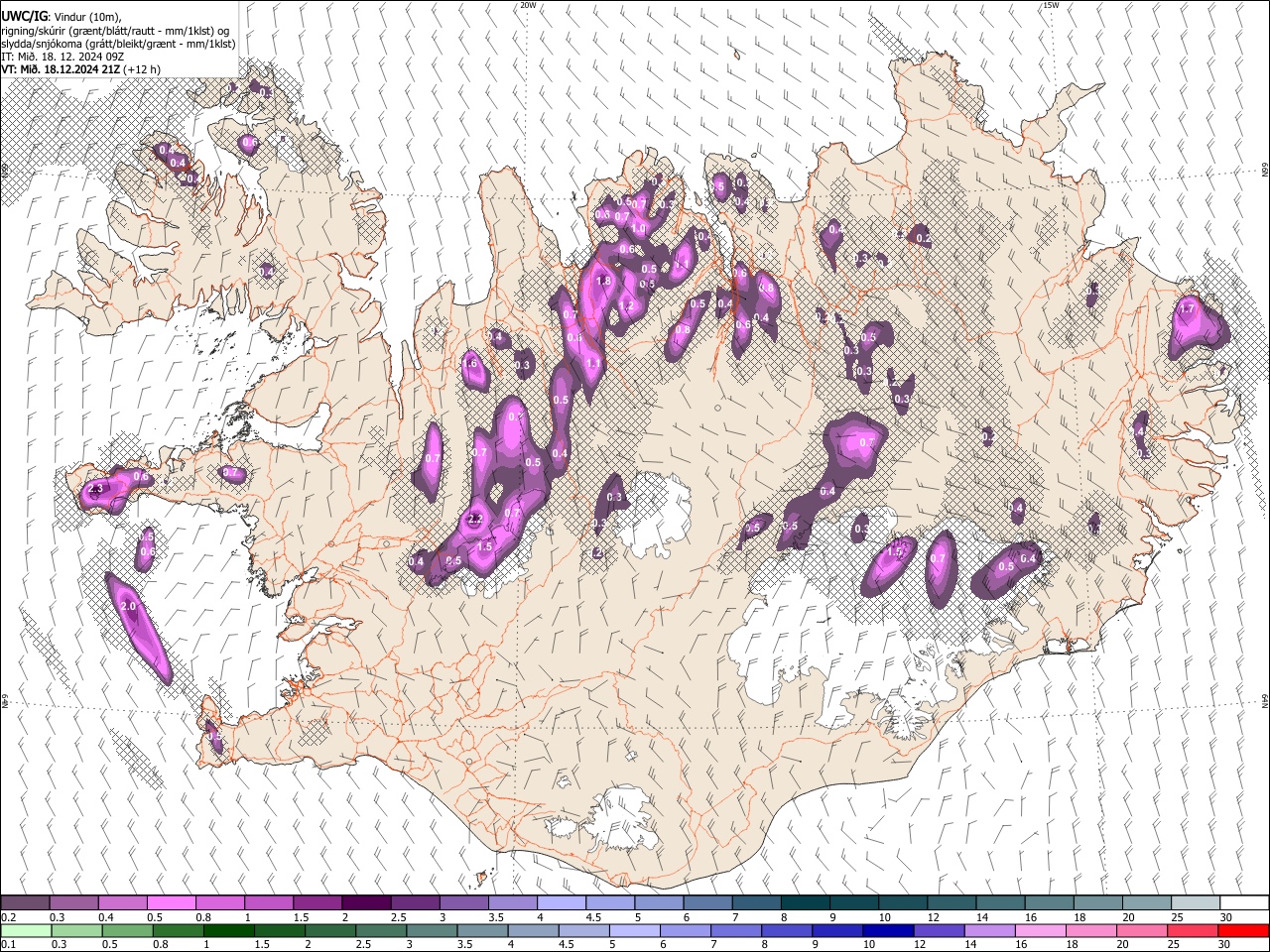Click the snow scale swatch between 12 and 14
The height and width of the screenshot is (952, 1270).
pos(952,902)
